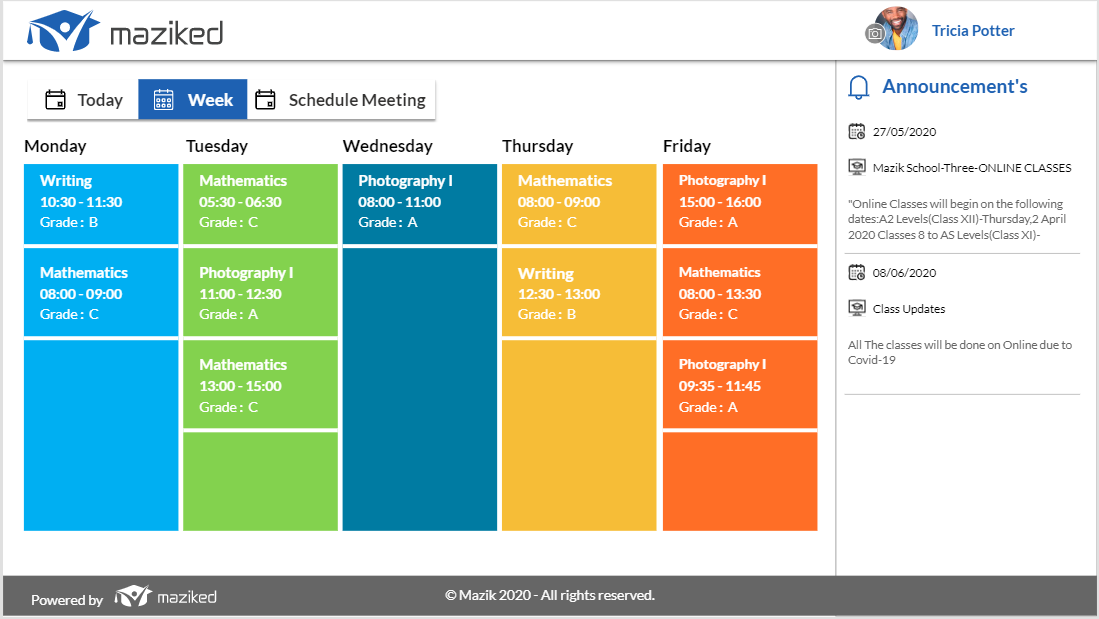Click the maziked logo in footer
This screenshot has width=1099, height=619.
coord(165,597)
